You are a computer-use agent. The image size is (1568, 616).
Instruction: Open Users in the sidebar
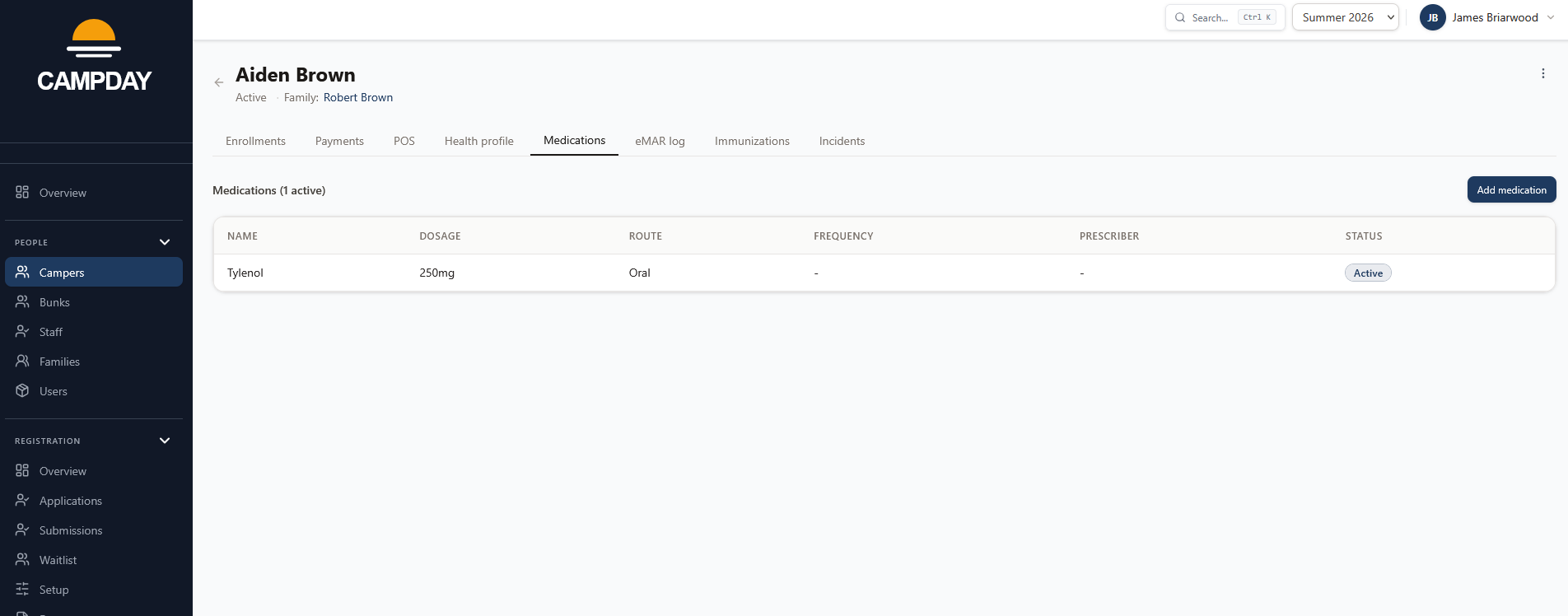pos(94,390)
